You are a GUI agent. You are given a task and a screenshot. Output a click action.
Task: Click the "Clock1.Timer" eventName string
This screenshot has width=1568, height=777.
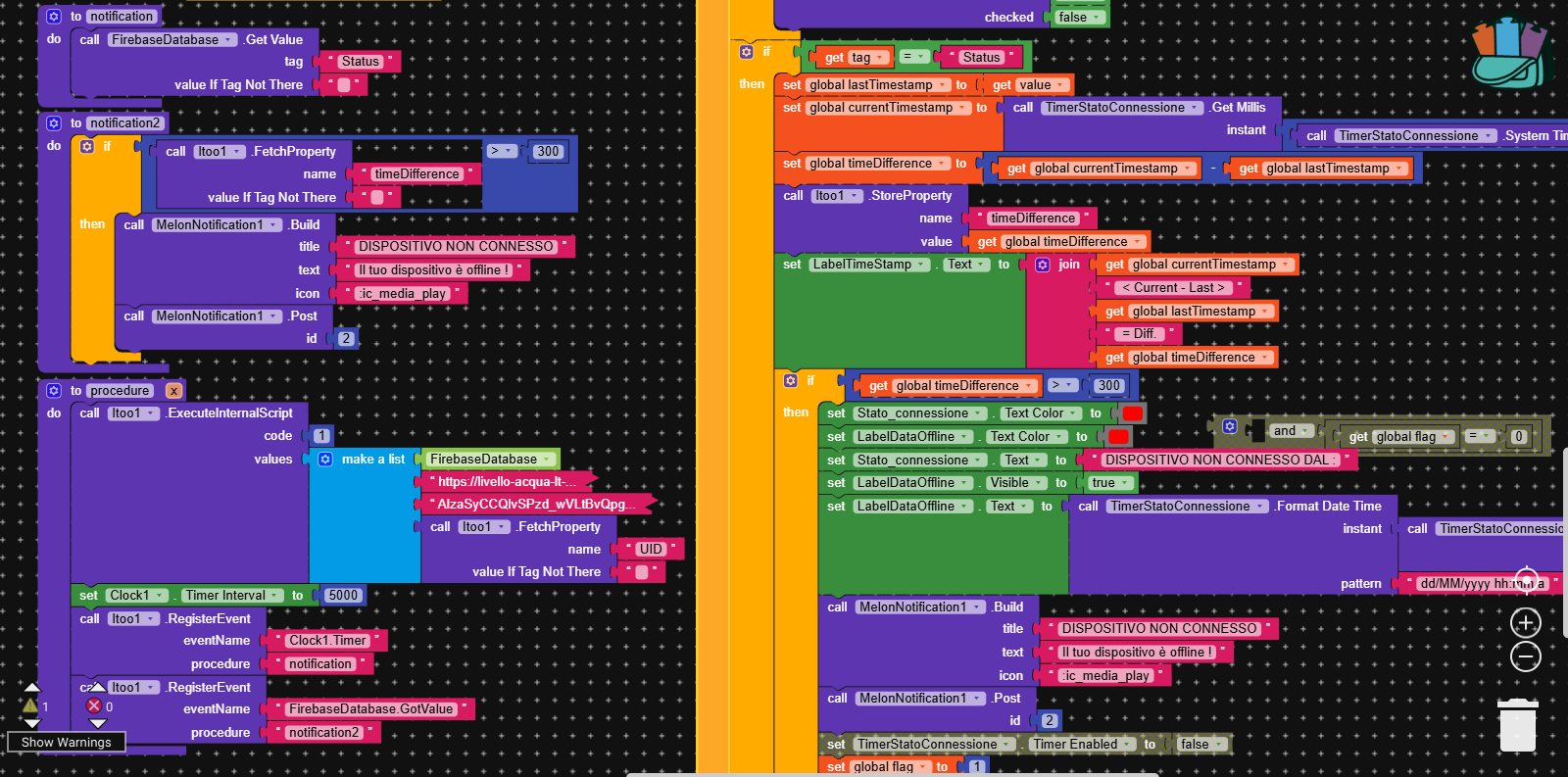point(327,641)
